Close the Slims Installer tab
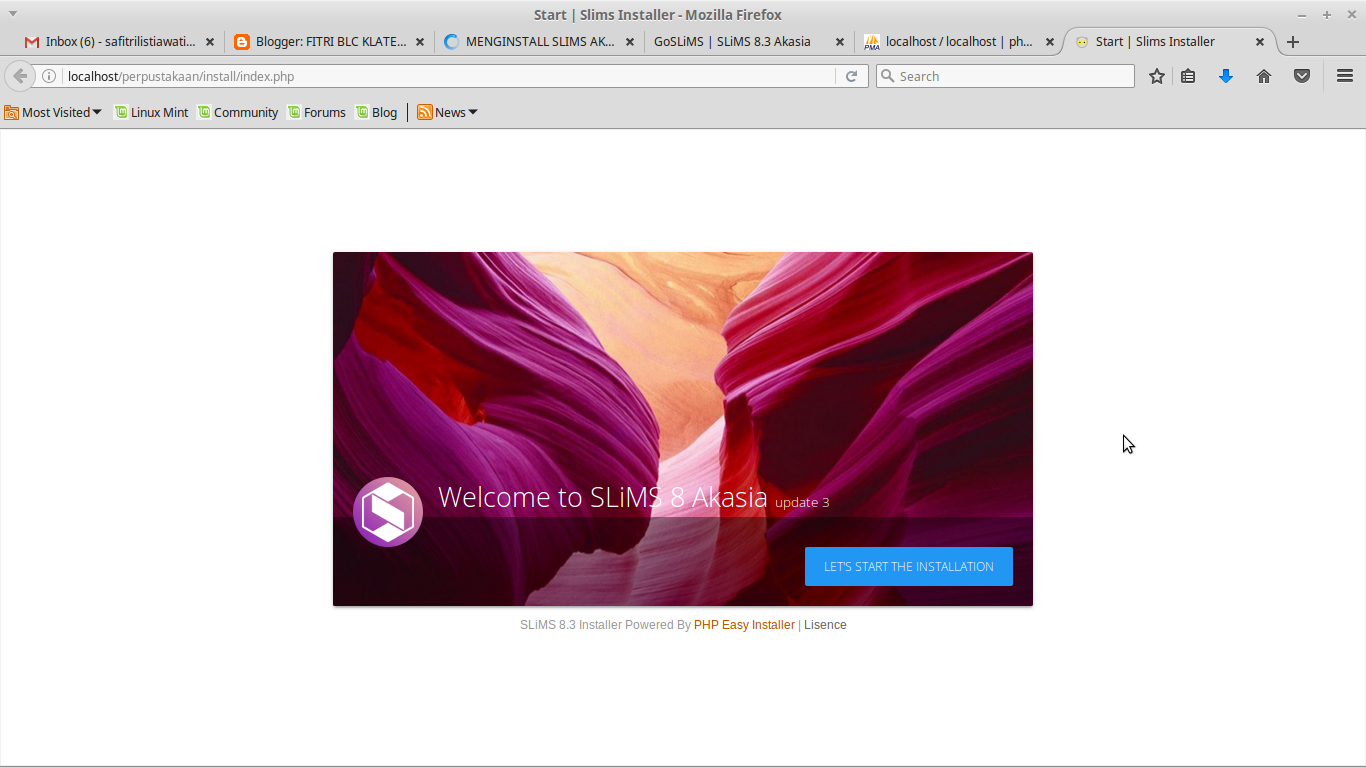The height and width of the screenshot is (768, 1366). 1260,42
